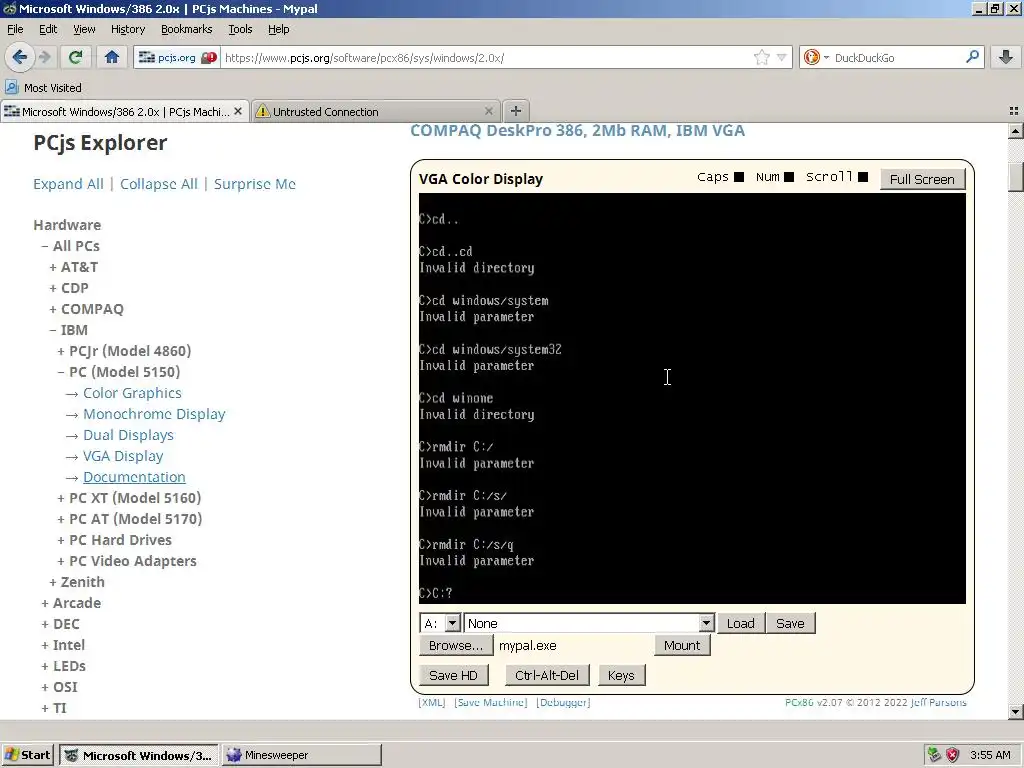Image resolution: width=1024 pixels, height=768 pixels.
Task: Open the Monochrome Display link
Action: pos(154,414)
